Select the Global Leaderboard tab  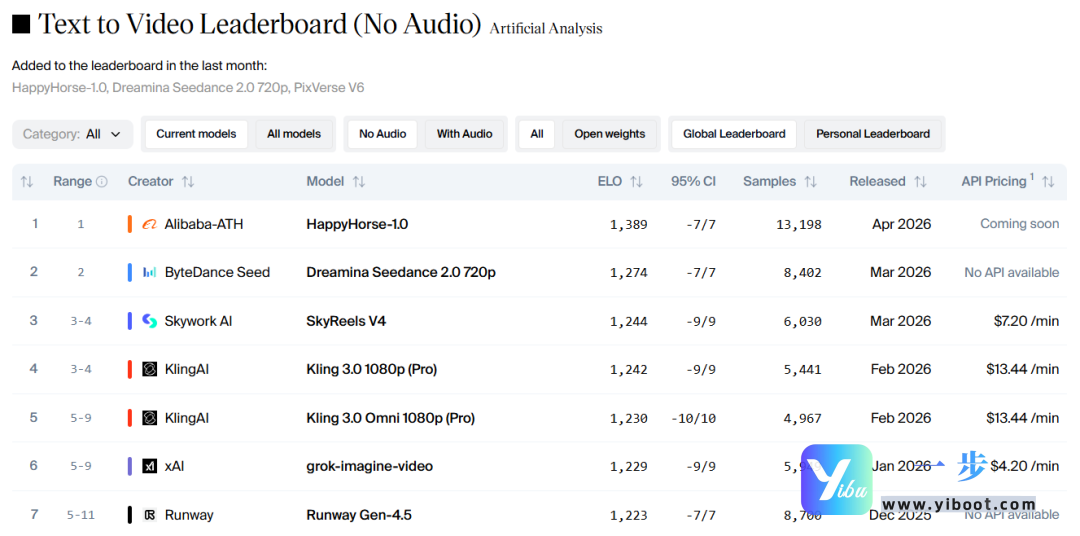734,134
